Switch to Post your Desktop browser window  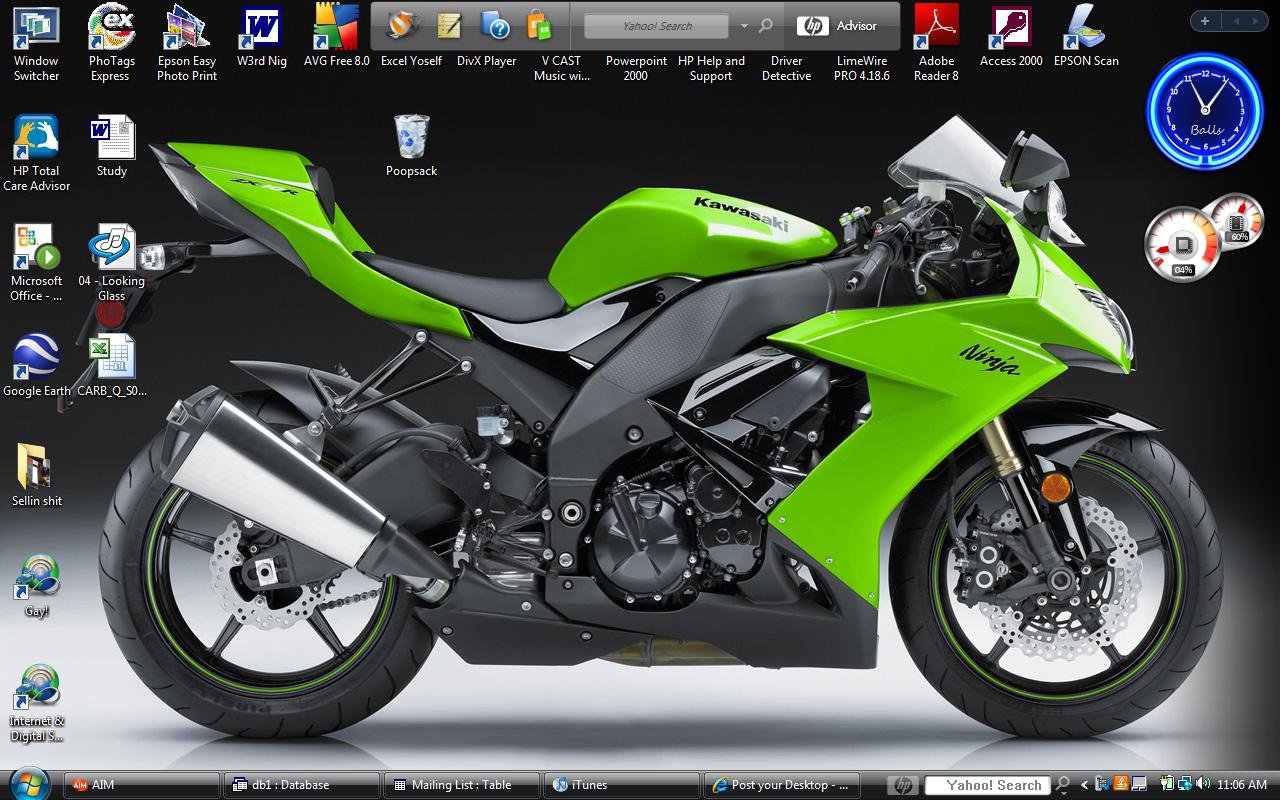click(x=782, y=785)
